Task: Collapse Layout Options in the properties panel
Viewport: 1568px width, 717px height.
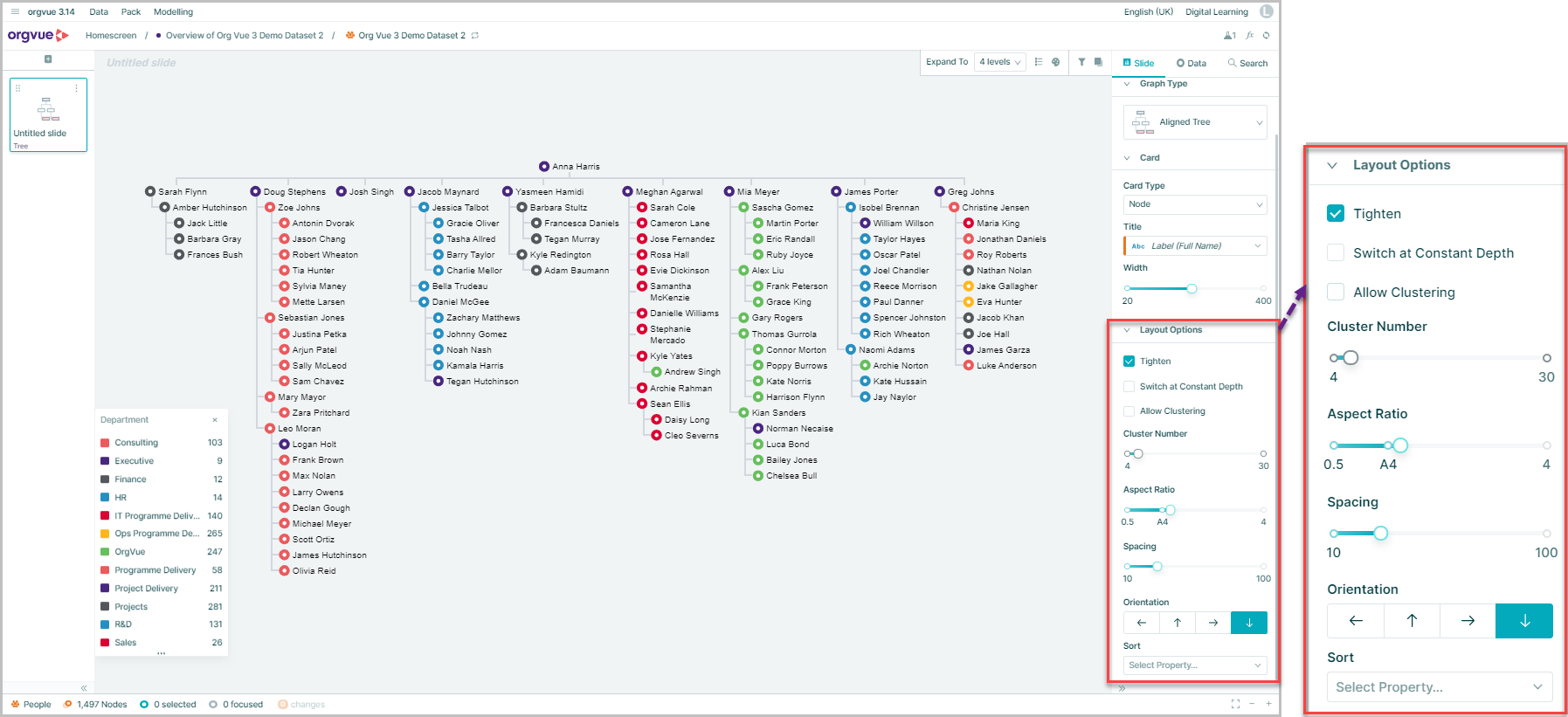Action: (x=1128, y=330)
